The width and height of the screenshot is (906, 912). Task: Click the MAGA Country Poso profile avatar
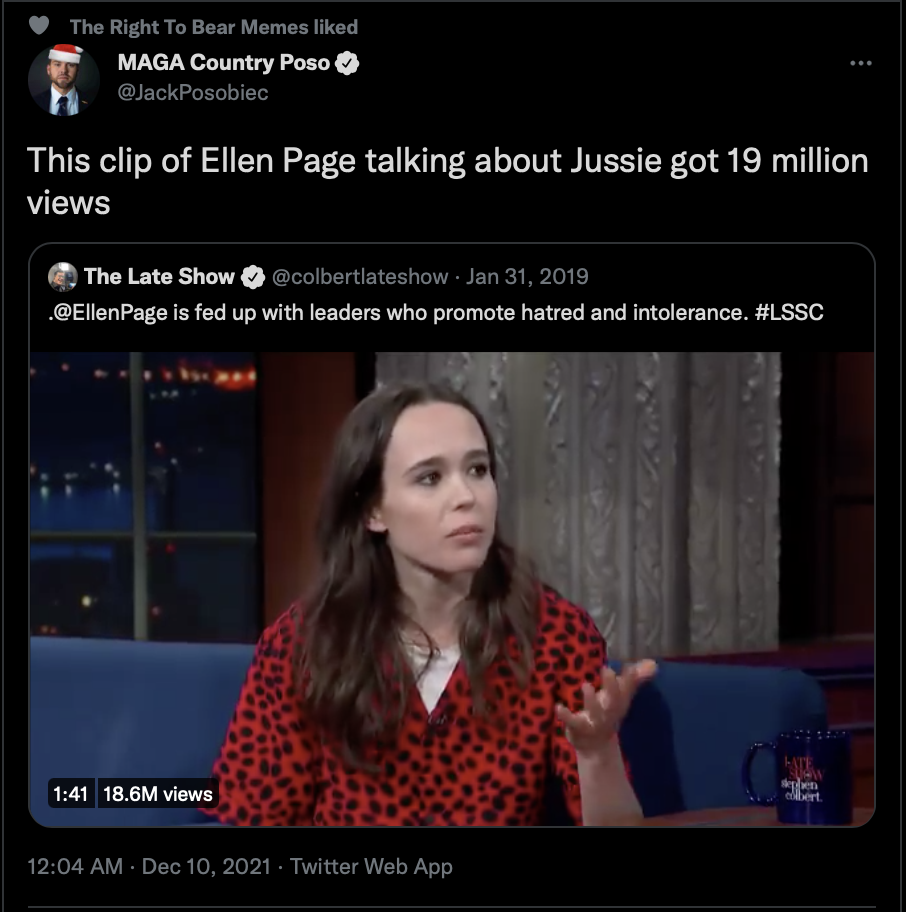click(x=63, y=80)
